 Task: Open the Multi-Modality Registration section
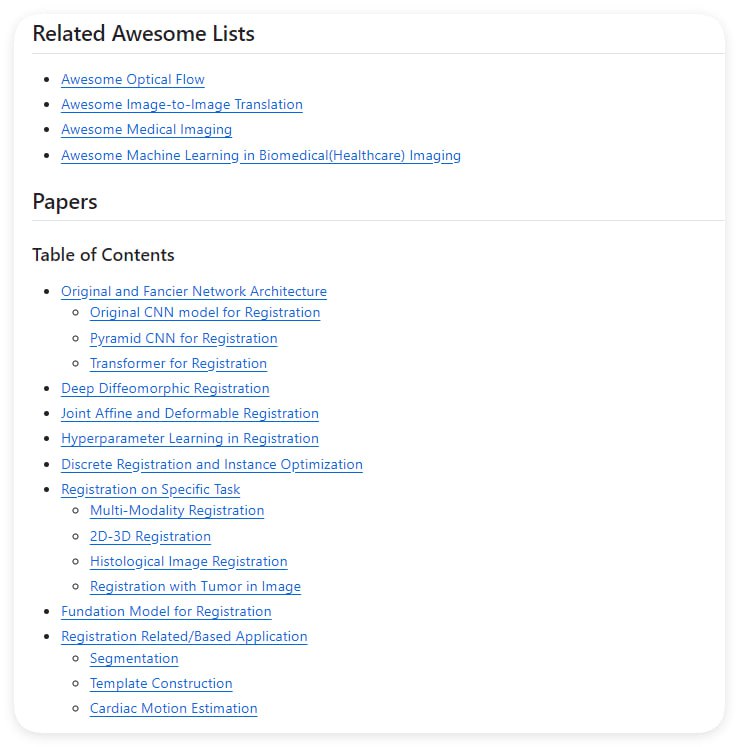click(x=177, y=510)
